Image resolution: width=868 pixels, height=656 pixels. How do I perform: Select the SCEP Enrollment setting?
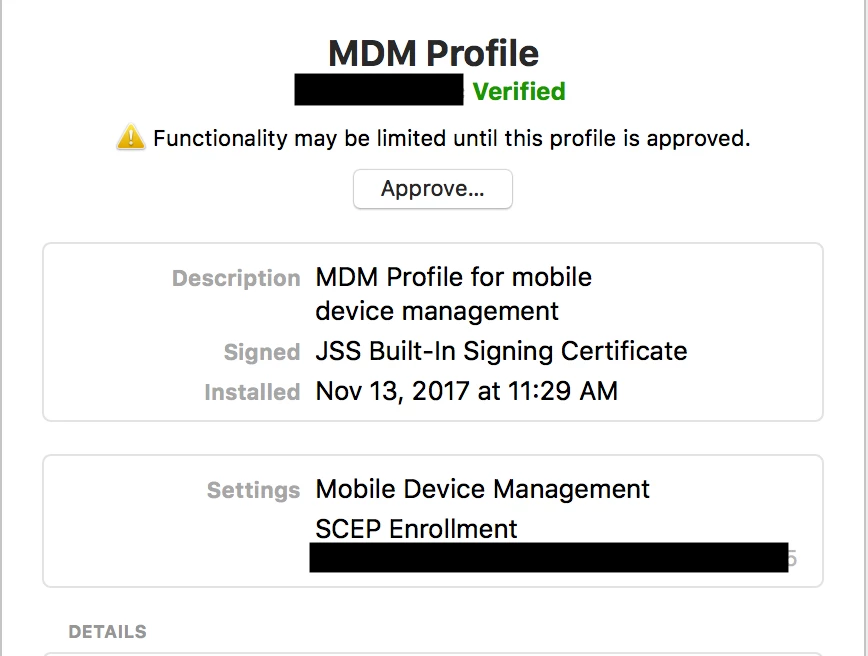pos(416,529)
